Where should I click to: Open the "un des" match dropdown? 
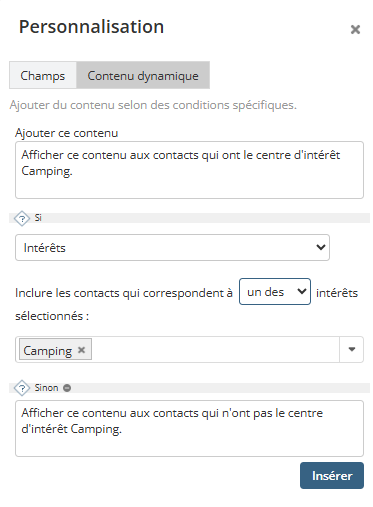[275, 292]
